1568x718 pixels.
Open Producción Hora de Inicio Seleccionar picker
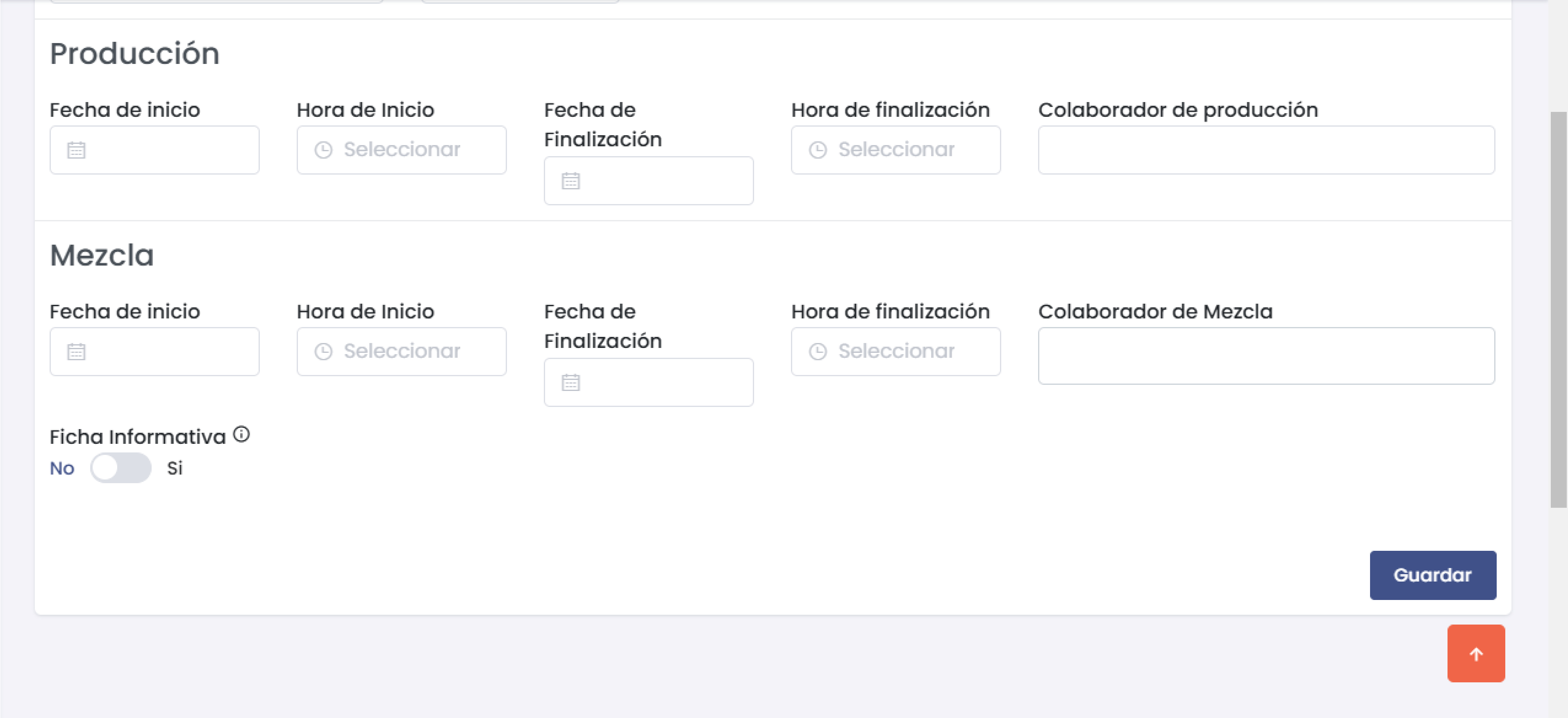coord(402,150)
